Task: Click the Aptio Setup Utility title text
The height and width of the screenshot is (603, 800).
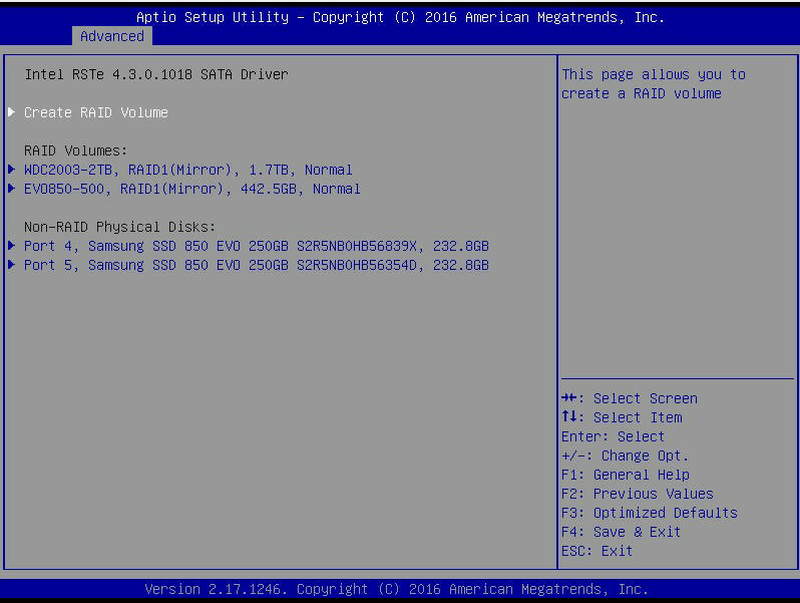Action: tap(401, 17)
